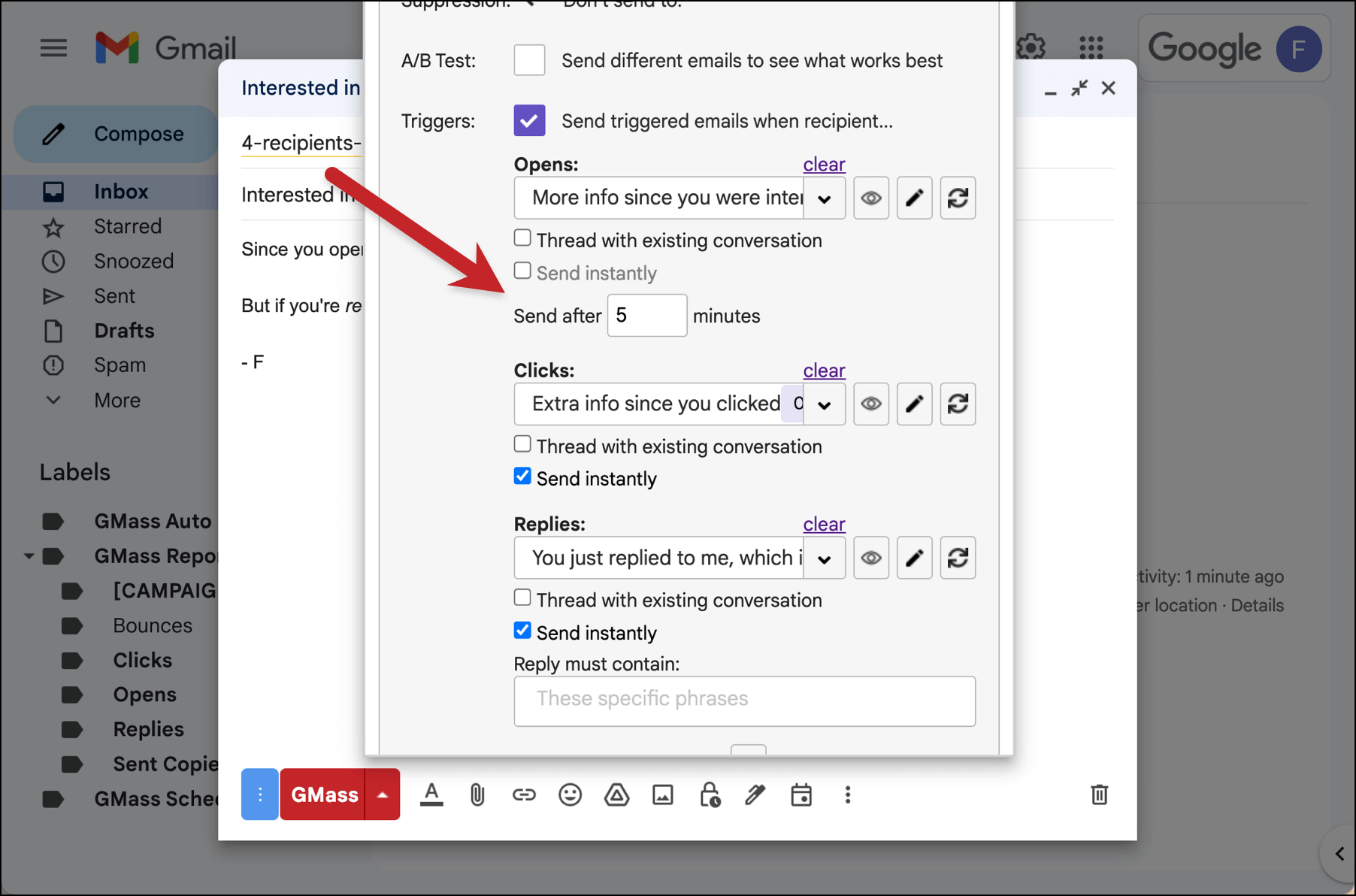Open Gmail settings gear
This screenshot has height=896, width=1356.
(1031, 48)
